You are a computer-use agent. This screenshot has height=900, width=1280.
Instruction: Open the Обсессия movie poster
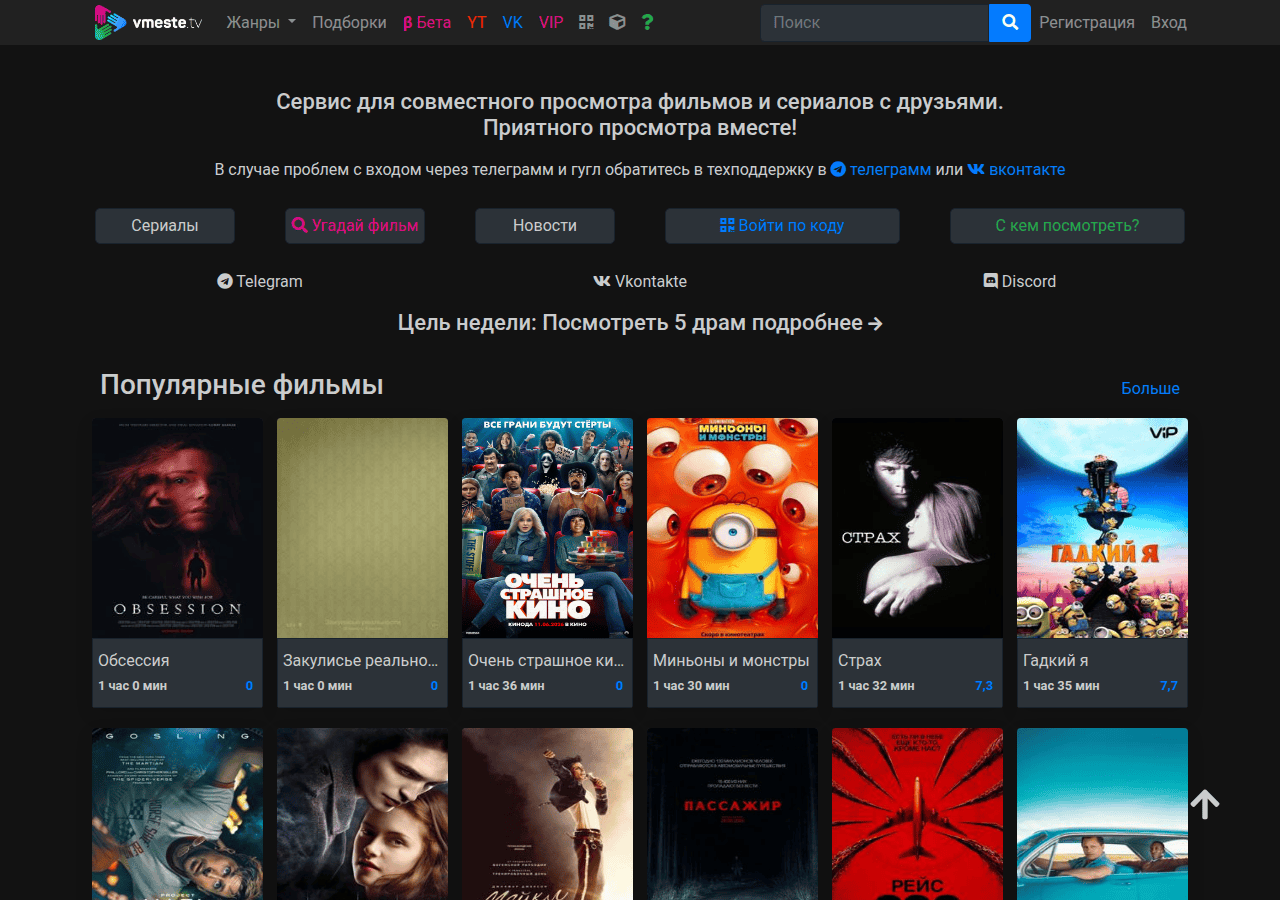[177, 528]
